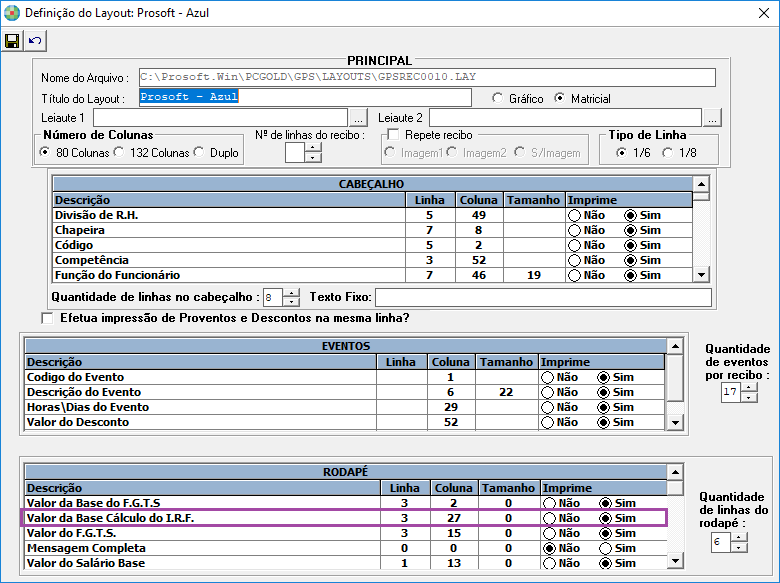
Task: Set Não for Valor do Salário Base
Action: tap(550, 563)
